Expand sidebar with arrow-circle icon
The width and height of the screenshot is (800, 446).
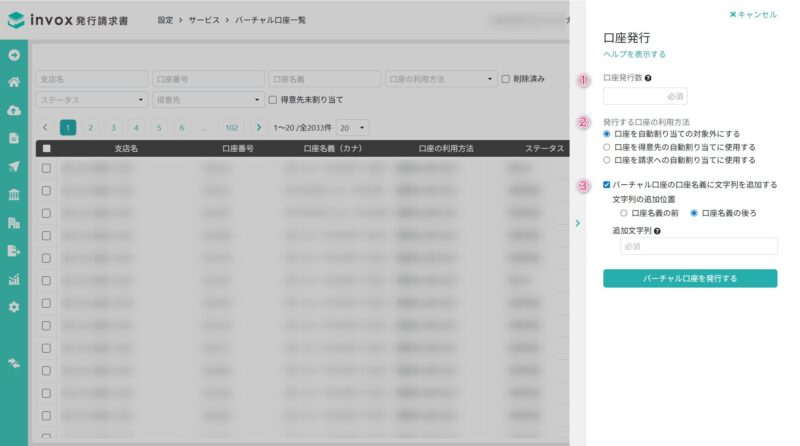click(14, 55)
